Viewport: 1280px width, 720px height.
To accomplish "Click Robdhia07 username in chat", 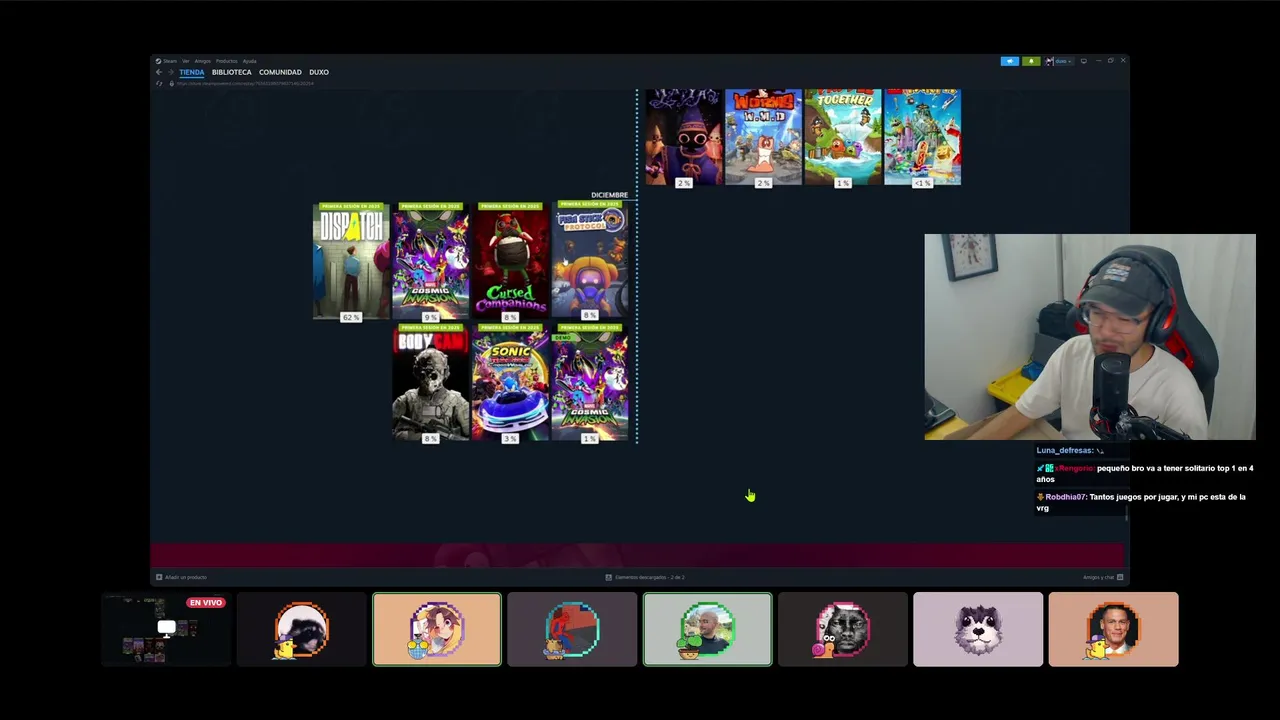I will pos(1065,497).
